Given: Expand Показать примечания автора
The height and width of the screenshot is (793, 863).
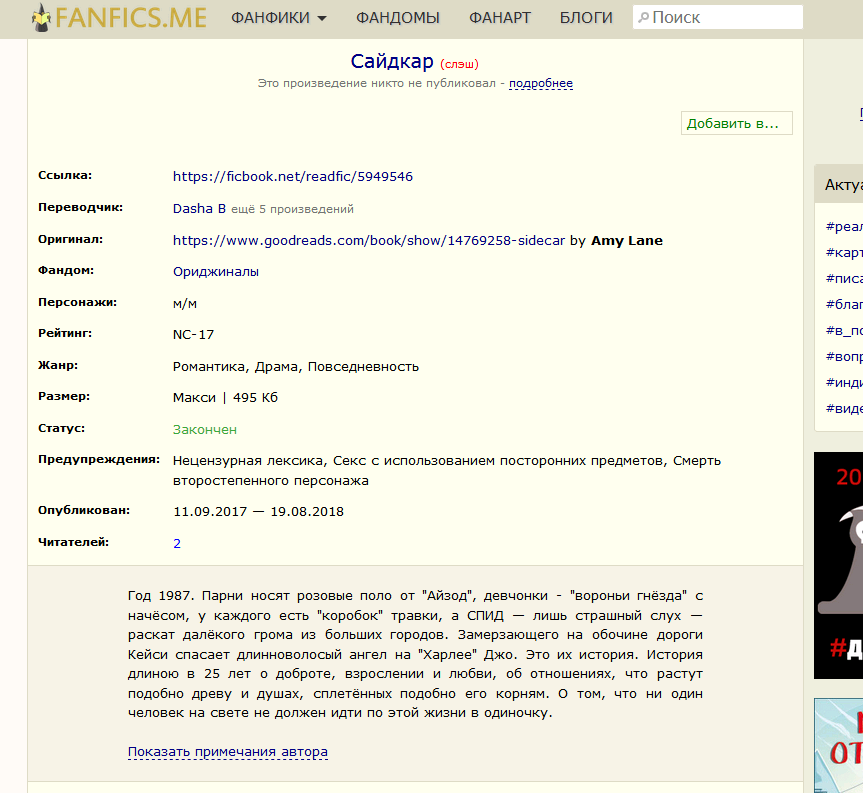Looking at the screenshot, I should click(x=228, y=752).
